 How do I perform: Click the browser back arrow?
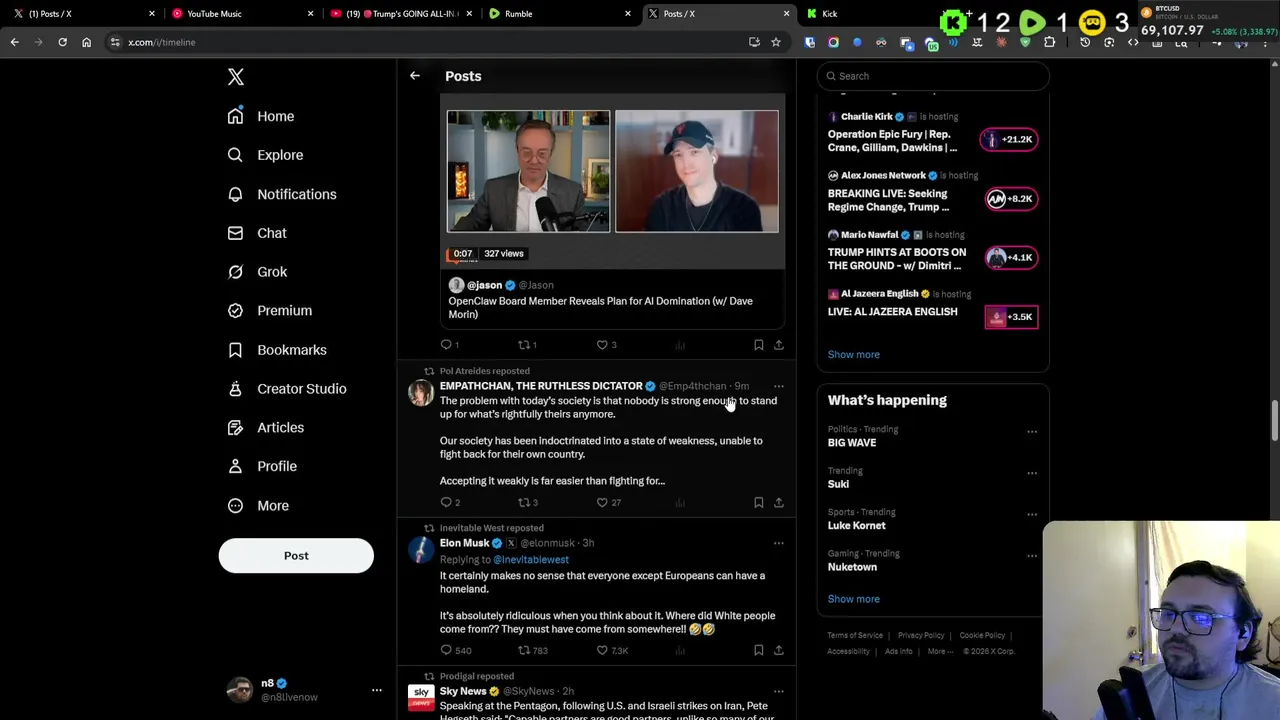14,42
